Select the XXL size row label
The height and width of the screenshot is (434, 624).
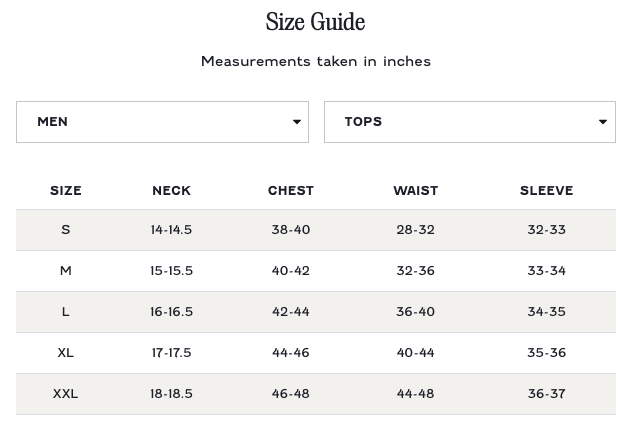(x=66, y=394)
